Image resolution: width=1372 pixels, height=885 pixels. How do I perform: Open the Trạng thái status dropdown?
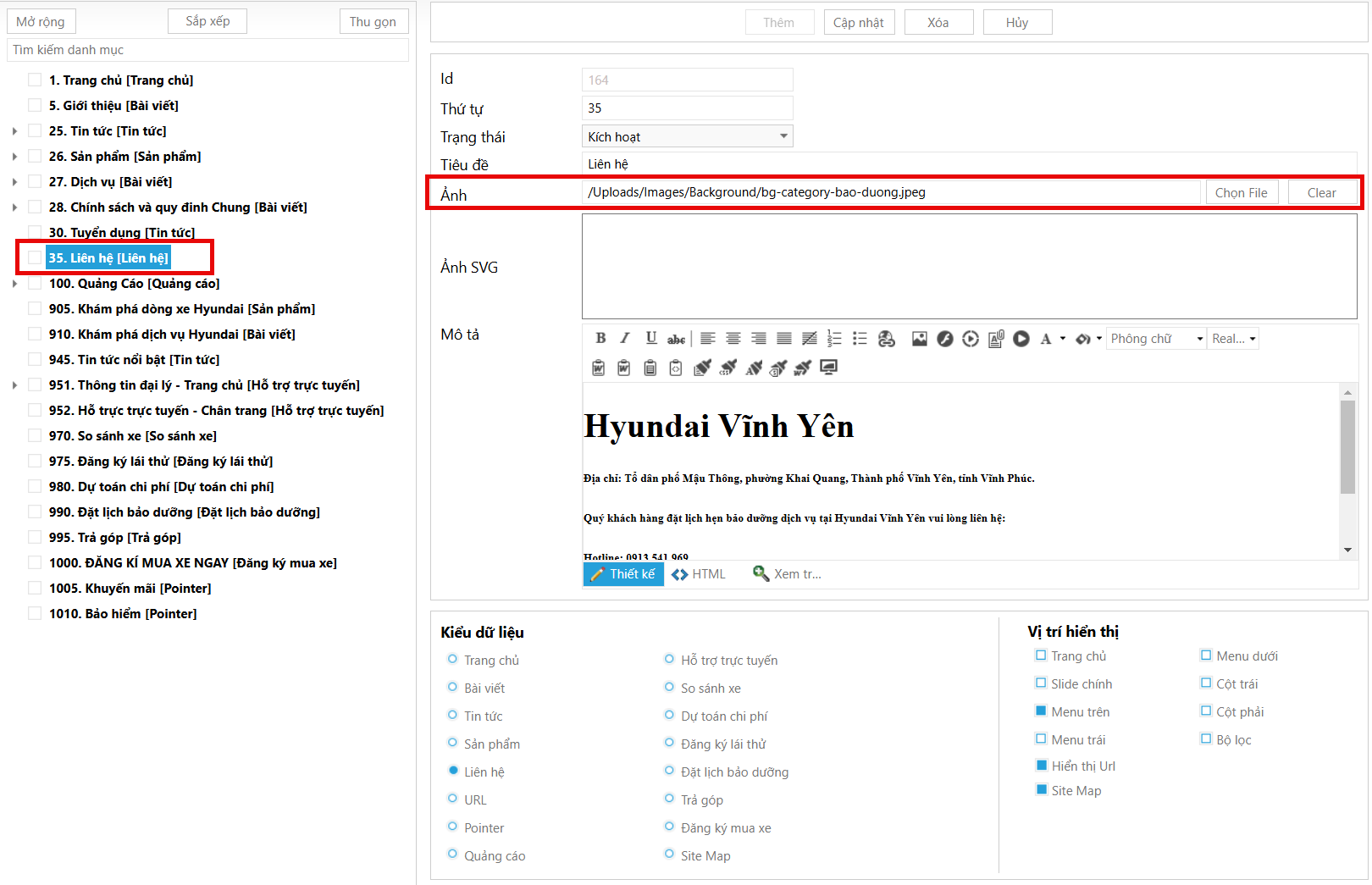click(x=687, y=136)
